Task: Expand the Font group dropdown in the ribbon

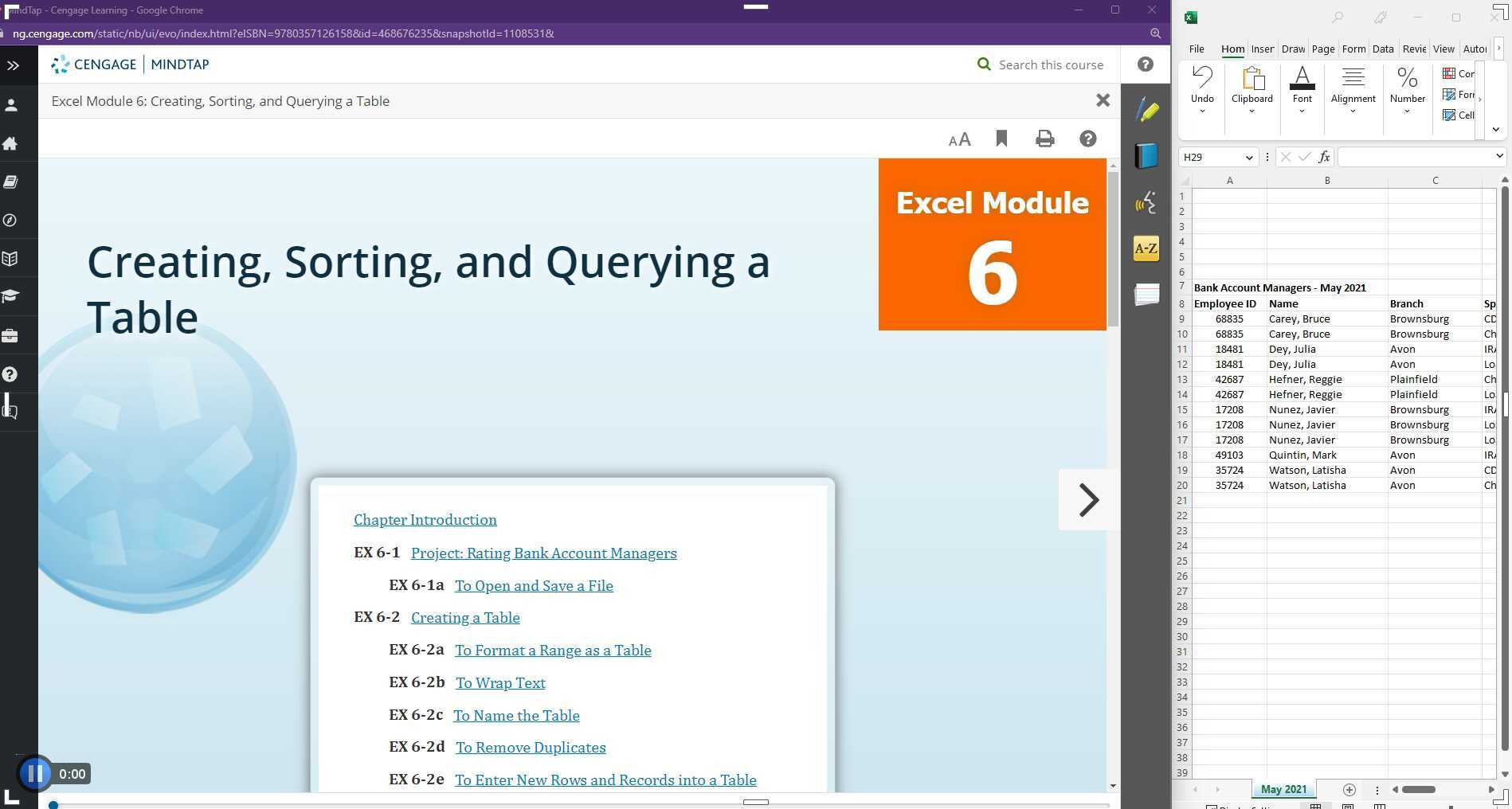Action: (x=1302, y=109)
